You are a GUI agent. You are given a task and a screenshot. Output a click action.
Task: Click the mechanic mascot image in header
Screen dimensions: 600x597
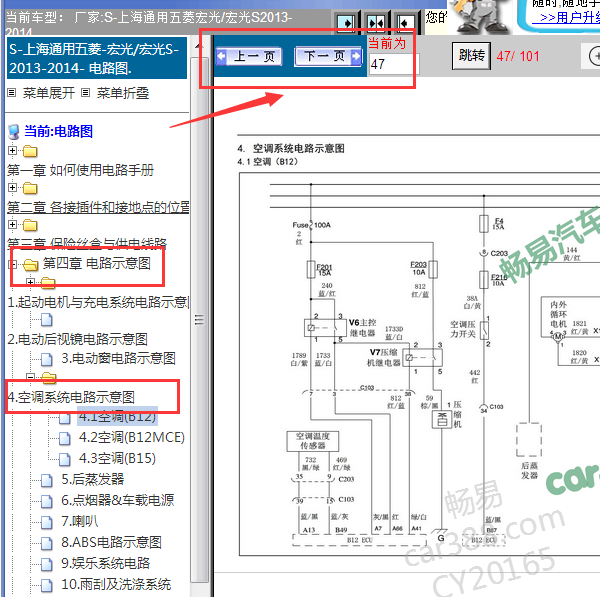(479, 17)
